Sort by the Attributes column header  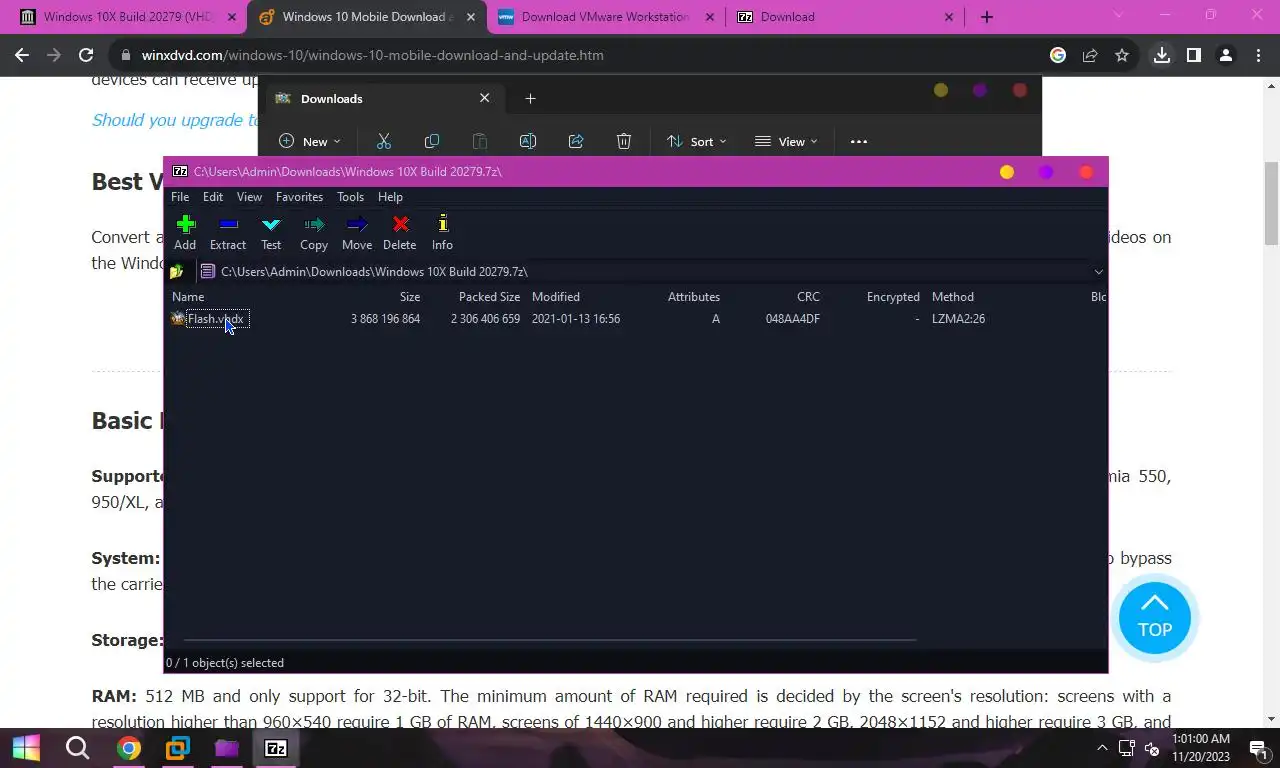point(694,297)
